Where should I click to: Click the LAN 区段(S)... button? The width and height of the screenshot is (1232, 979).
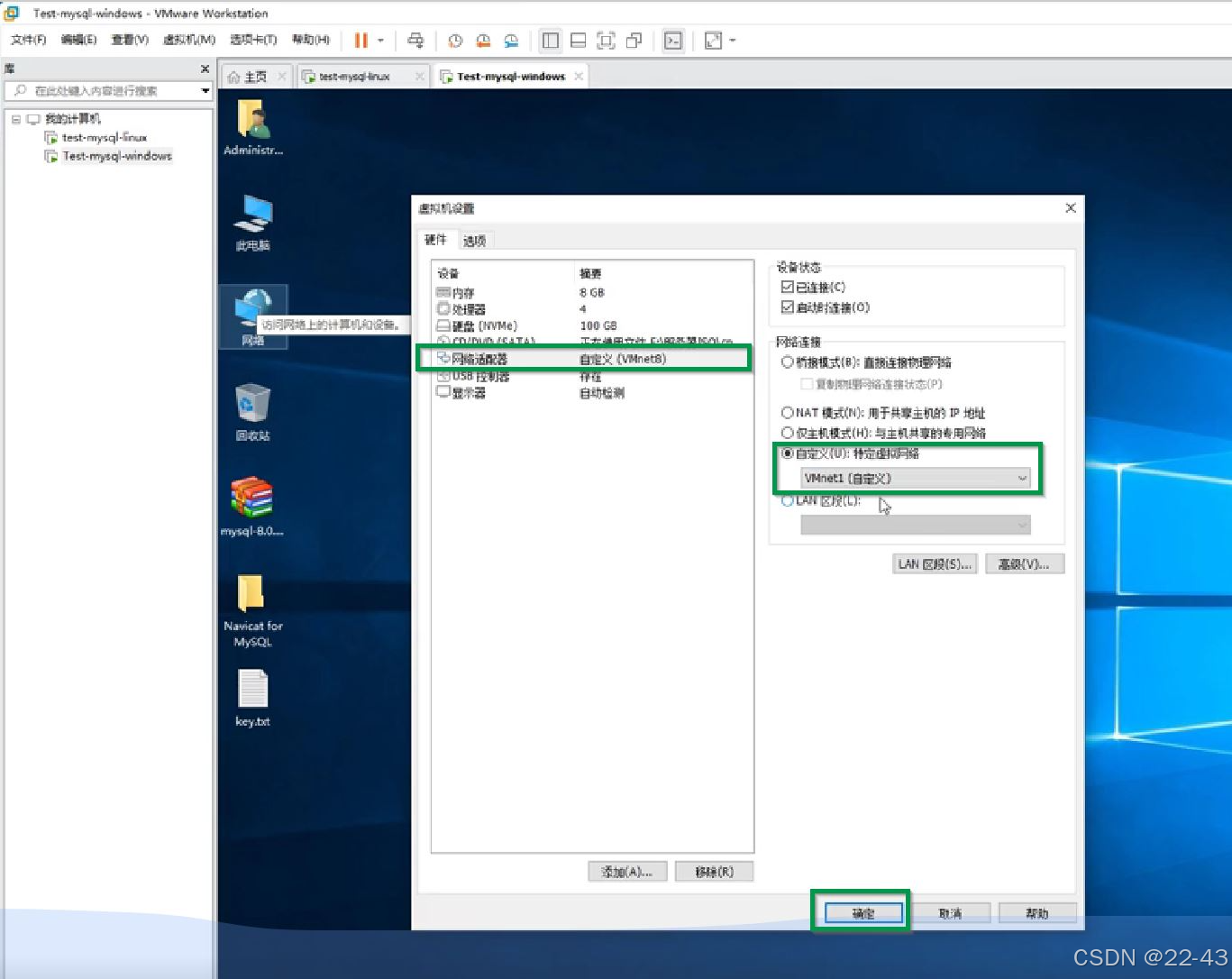[935, 564]
